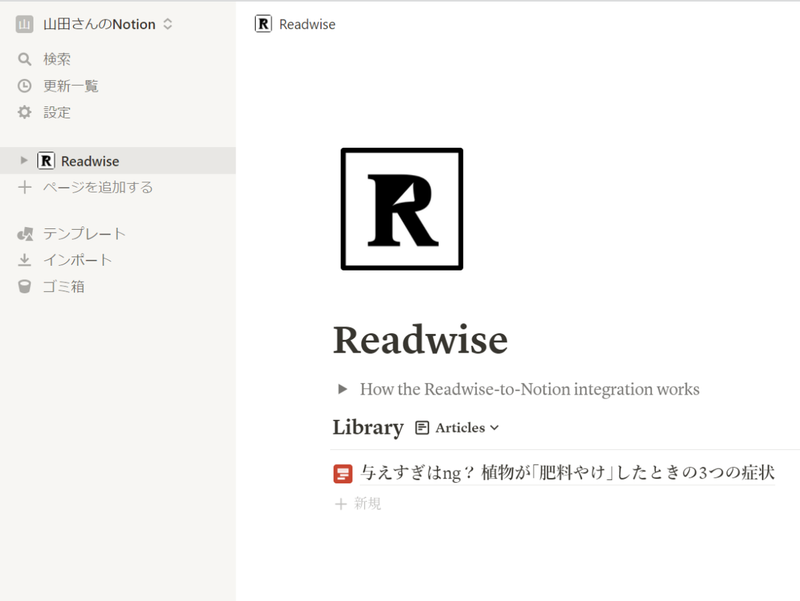
Task: Click 新規 to add new entry
Action: 367,504
